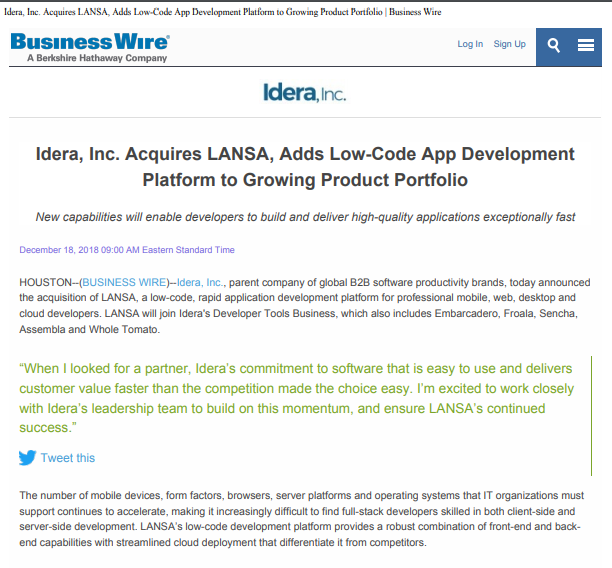Click the Business Wire logo

pos(90,42)
